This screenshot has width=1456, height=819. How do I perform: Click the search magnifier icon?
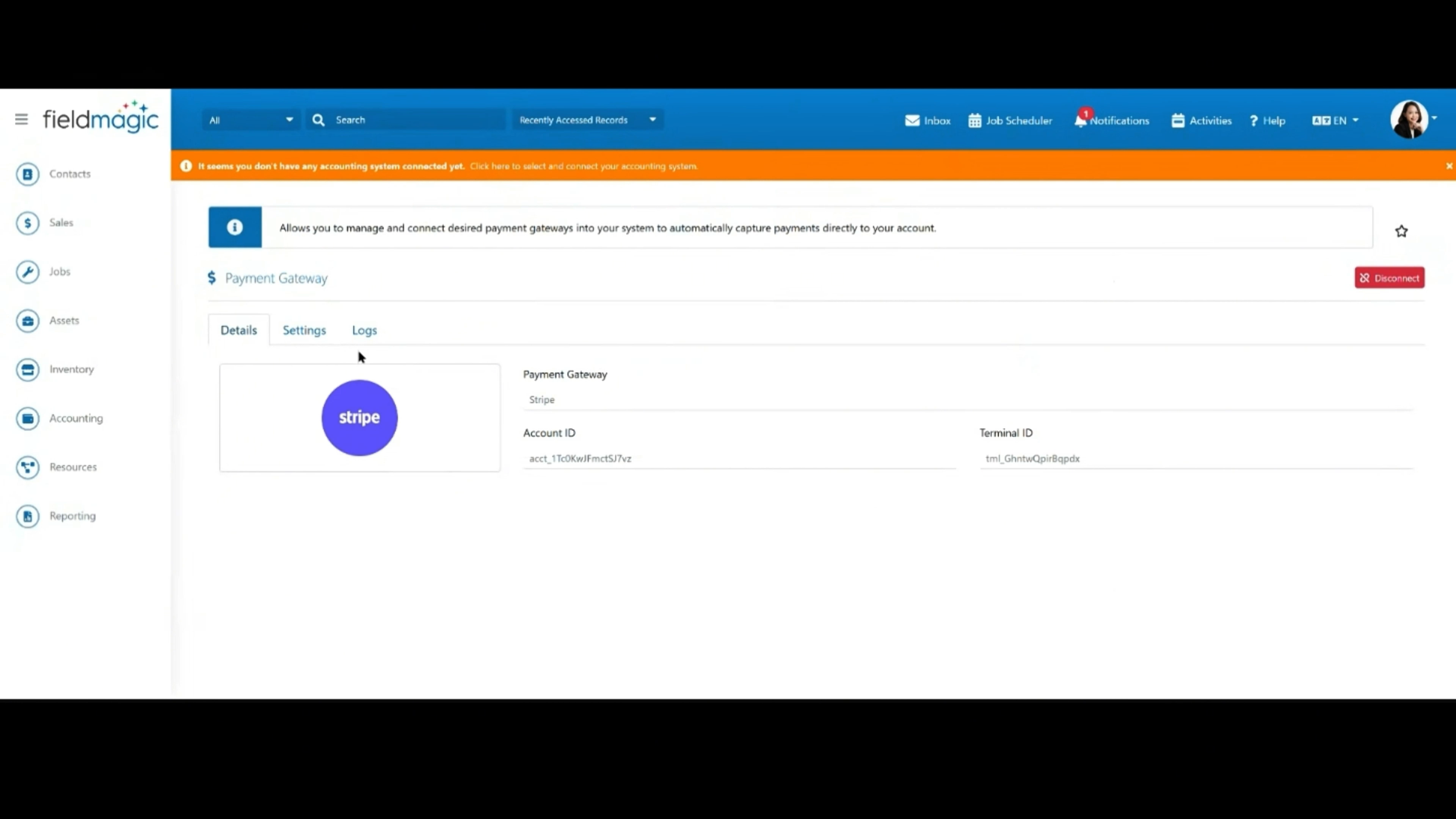pyautogui.click(x=319, y=120)
